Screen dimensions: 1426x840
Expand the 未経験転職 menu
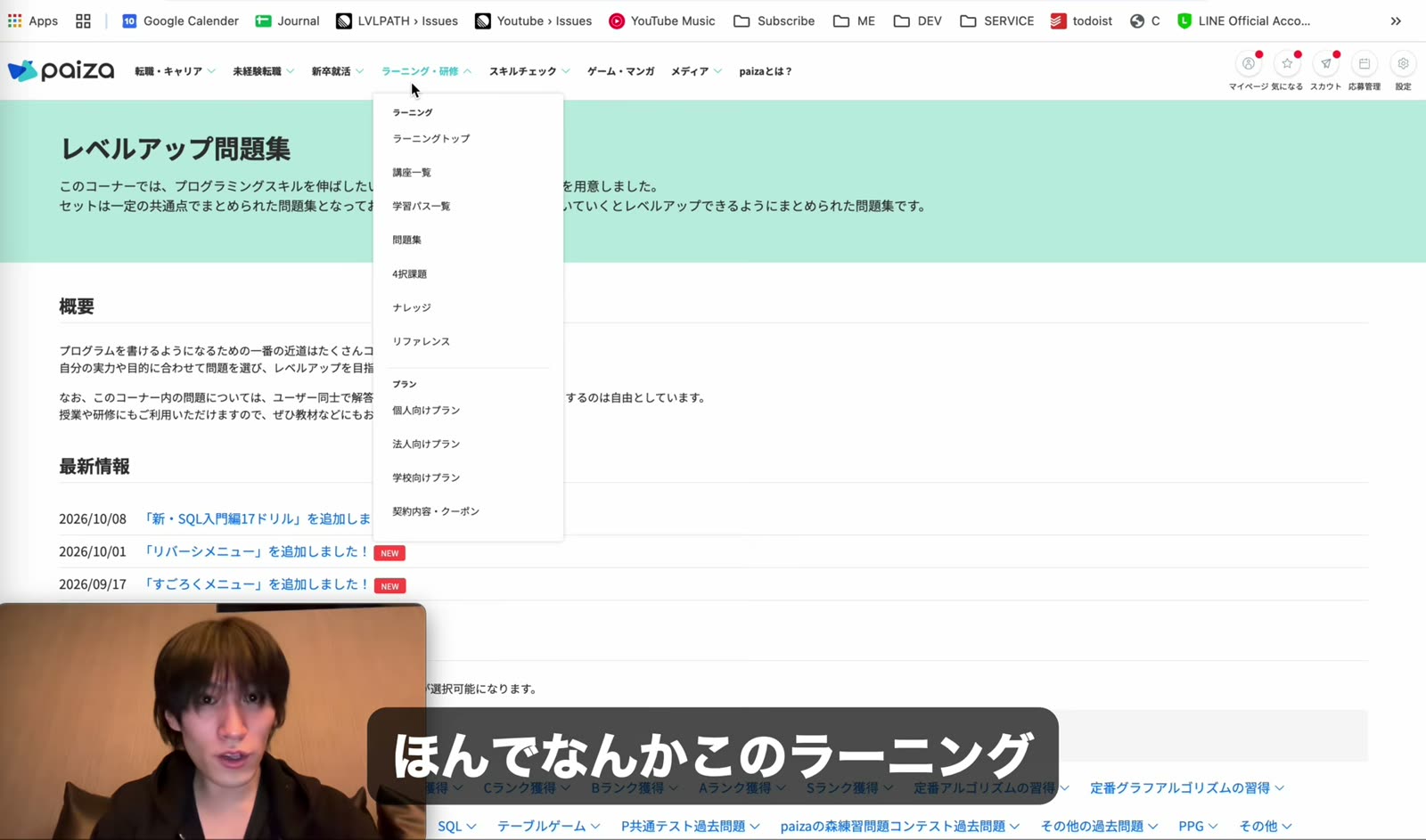point(263,71)
